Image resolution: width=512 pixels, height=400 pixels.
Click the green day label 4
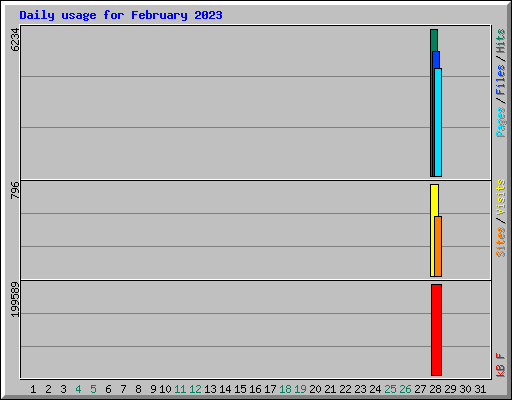click(78, 389)
